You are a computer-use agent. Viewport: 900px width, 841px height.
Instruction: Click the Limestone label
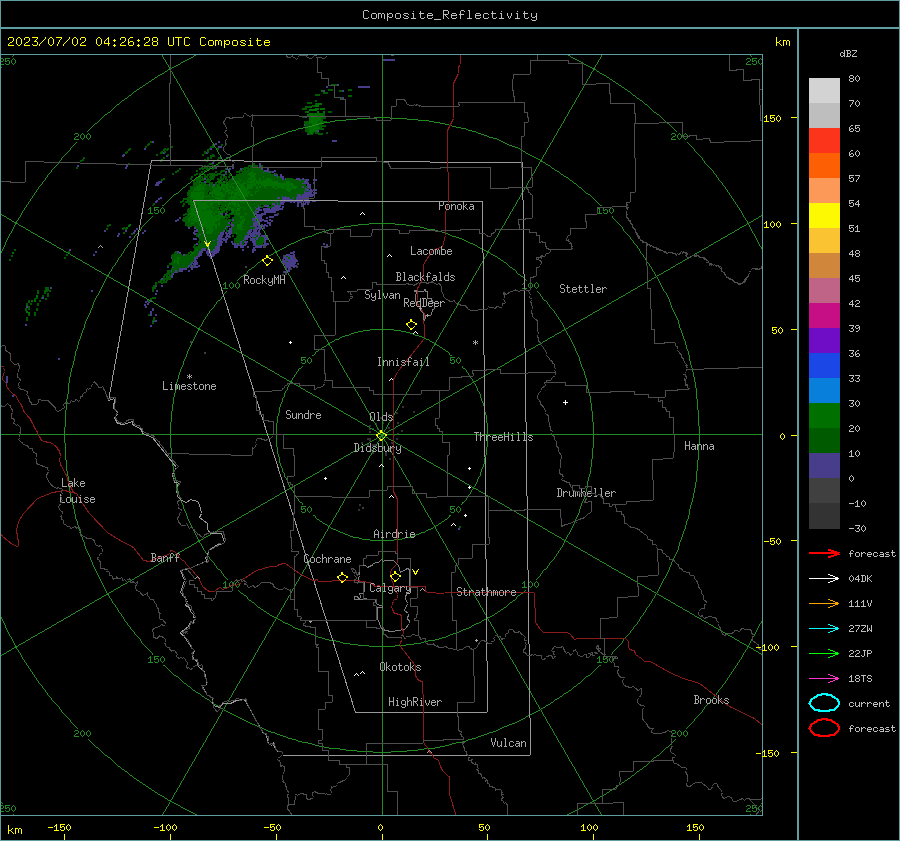pos(189,386)
